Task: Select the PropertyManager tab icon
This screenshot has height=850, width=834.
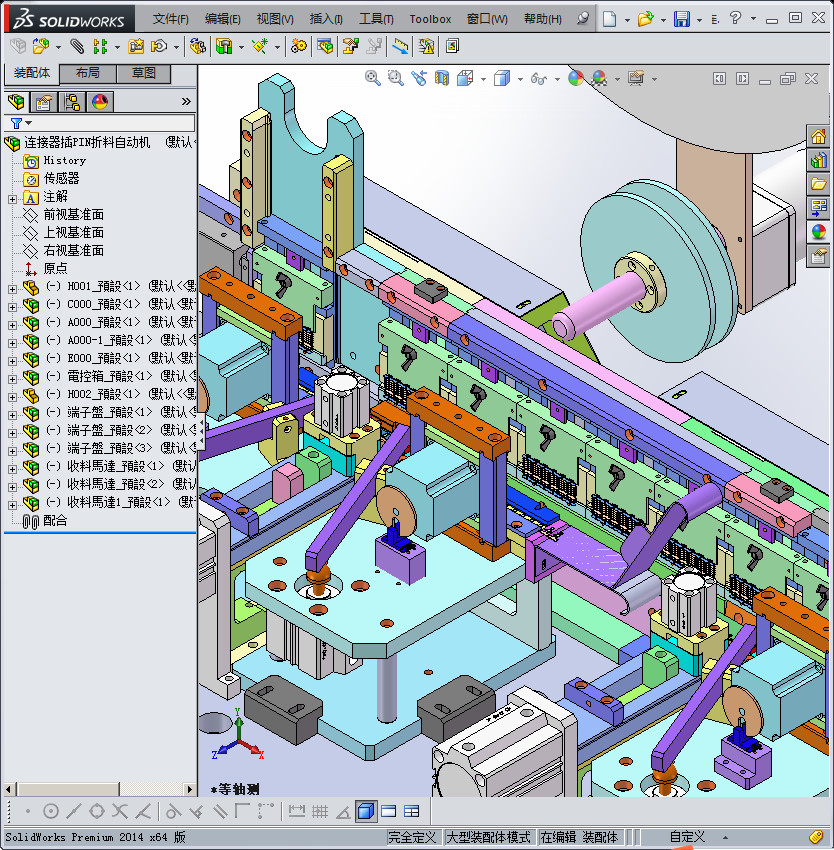Action: 43,101
